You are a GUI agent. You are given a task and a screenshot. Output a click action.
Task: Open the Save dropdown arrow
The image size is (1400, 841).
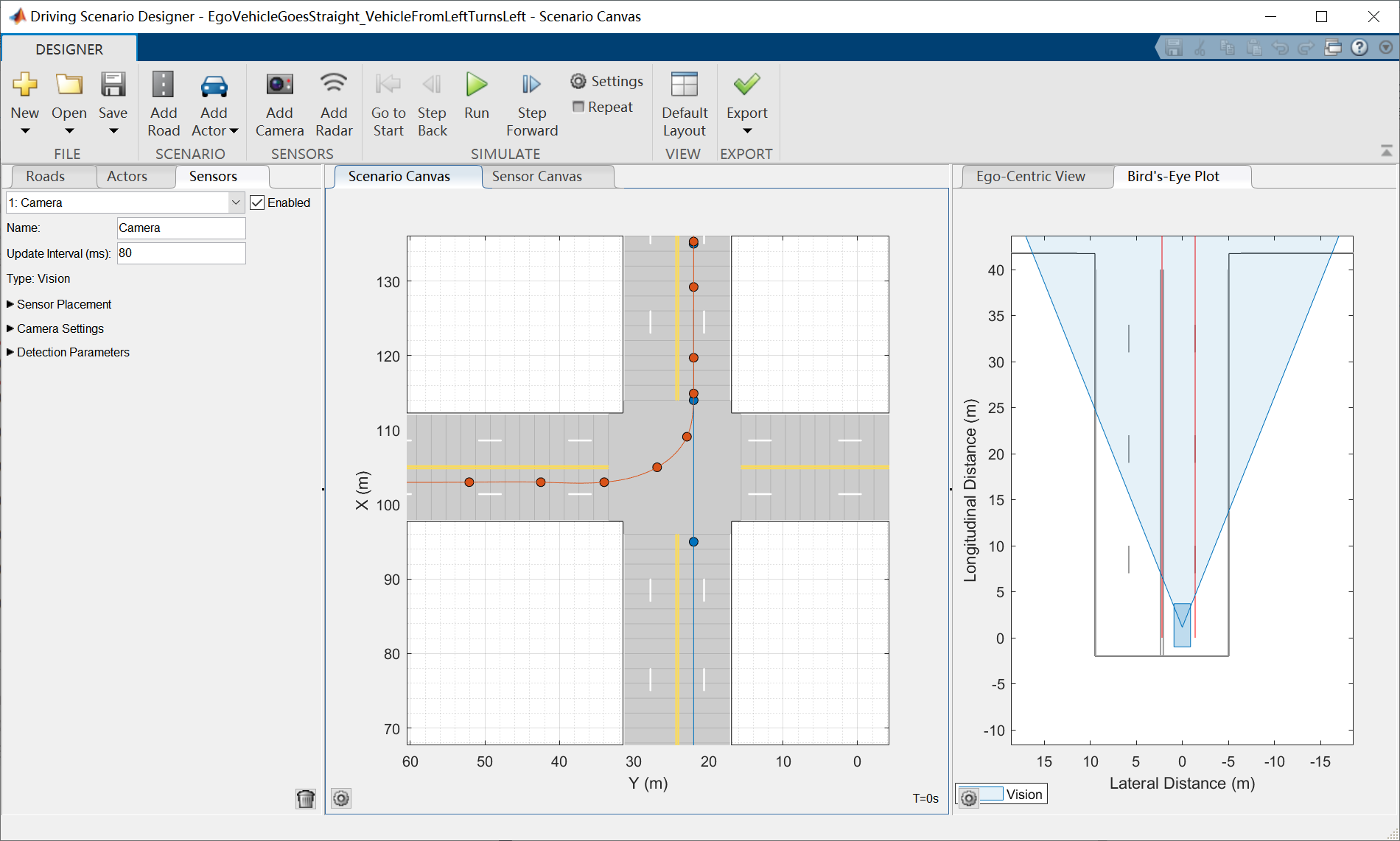pyautogui.click(x=113, y=131)
